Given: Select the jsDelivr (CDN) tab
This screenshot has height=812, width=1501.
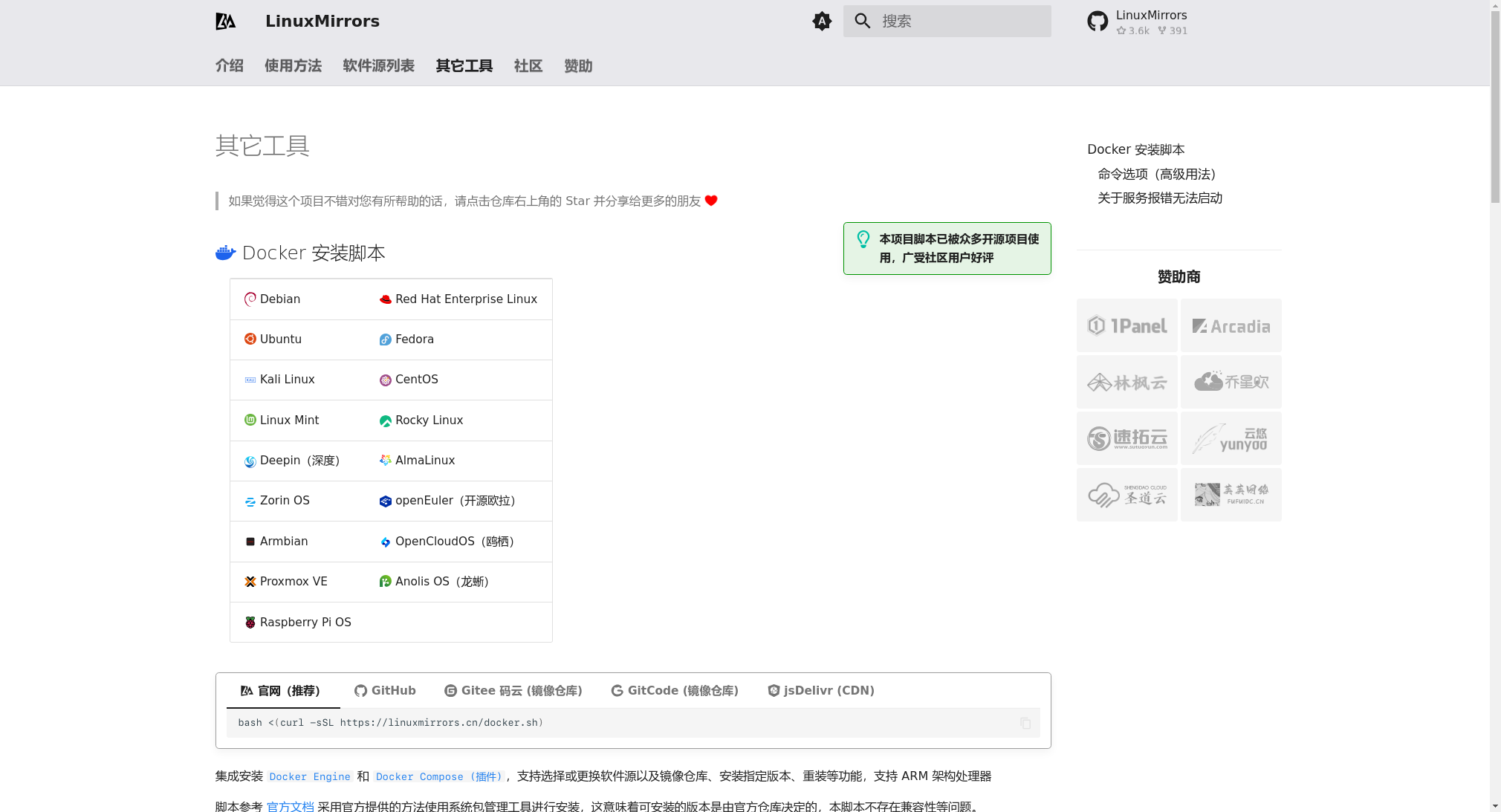Looking at the screenshot, I should click(x=820, y=690).
